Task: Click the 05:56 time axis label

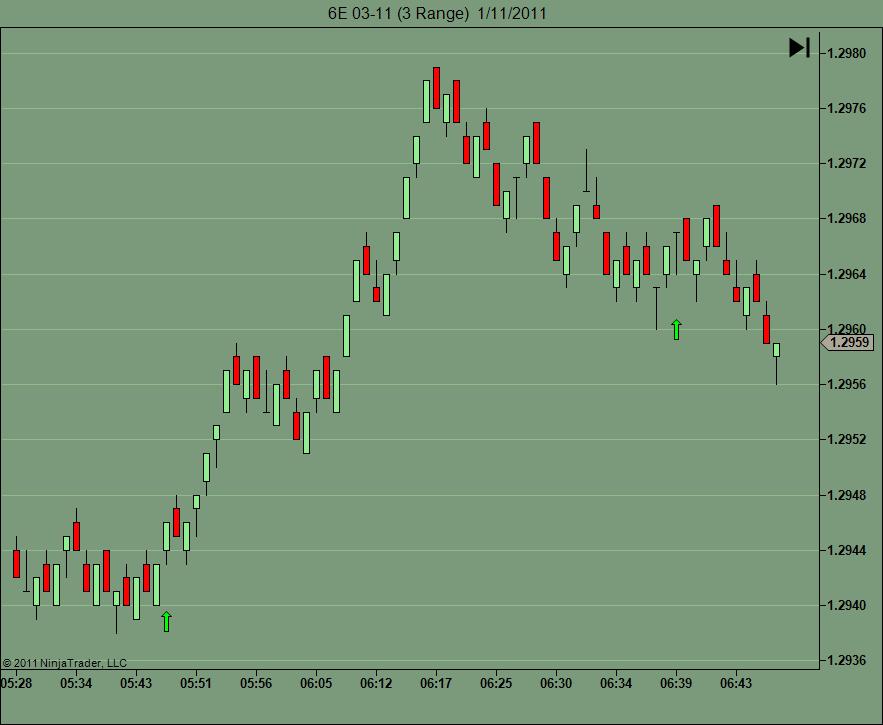Action: [256, 683]
